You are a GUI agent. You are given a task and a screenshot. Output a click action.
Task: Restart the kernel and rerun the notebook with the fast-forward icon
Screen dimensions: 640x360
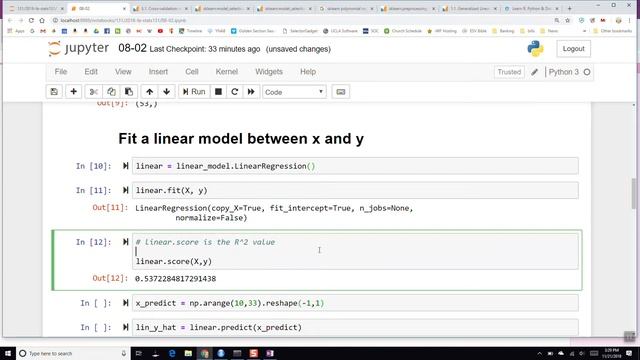[x=251, y=92]
